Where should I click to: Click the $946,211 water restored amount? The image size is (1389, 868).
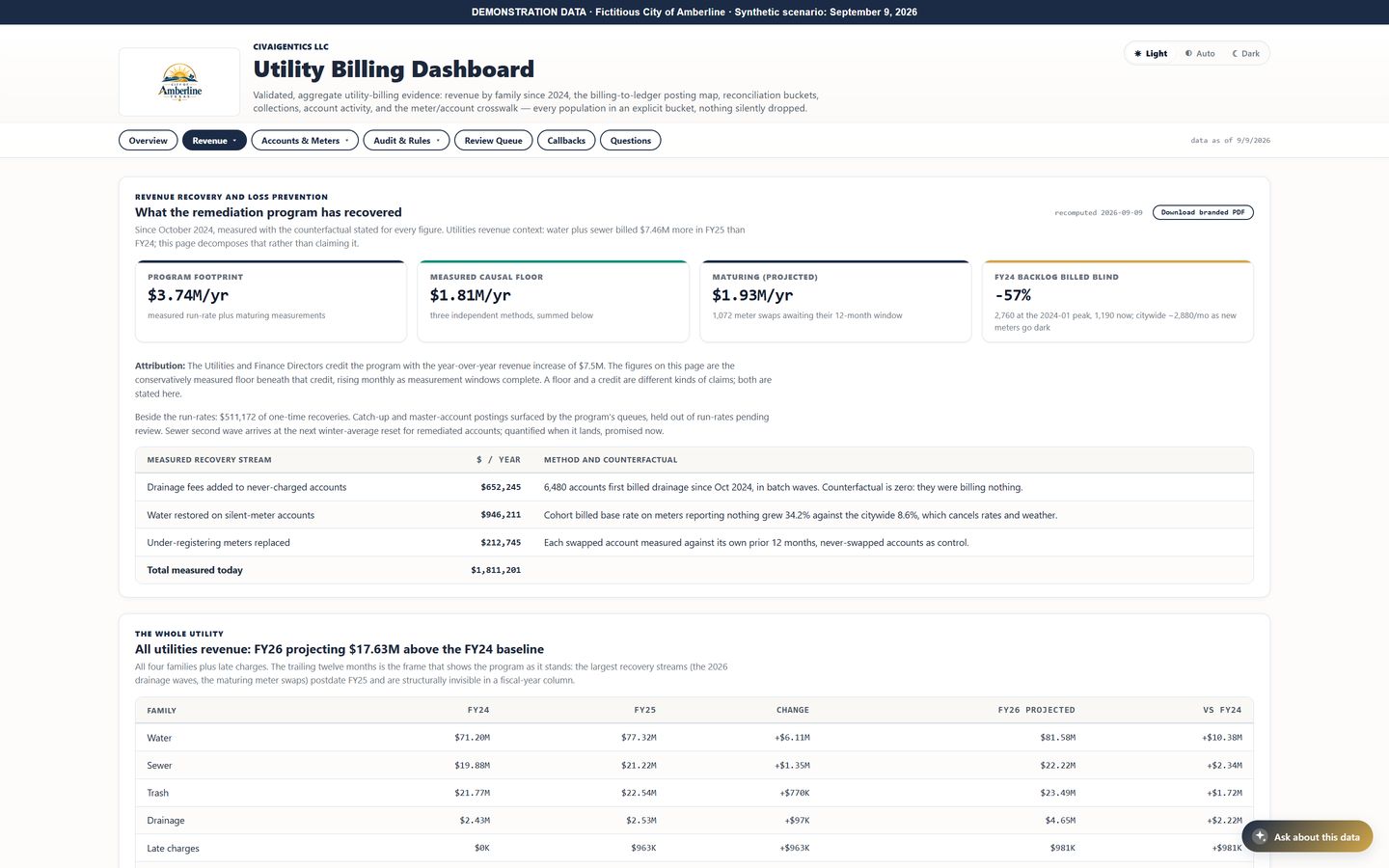[501, 515]
